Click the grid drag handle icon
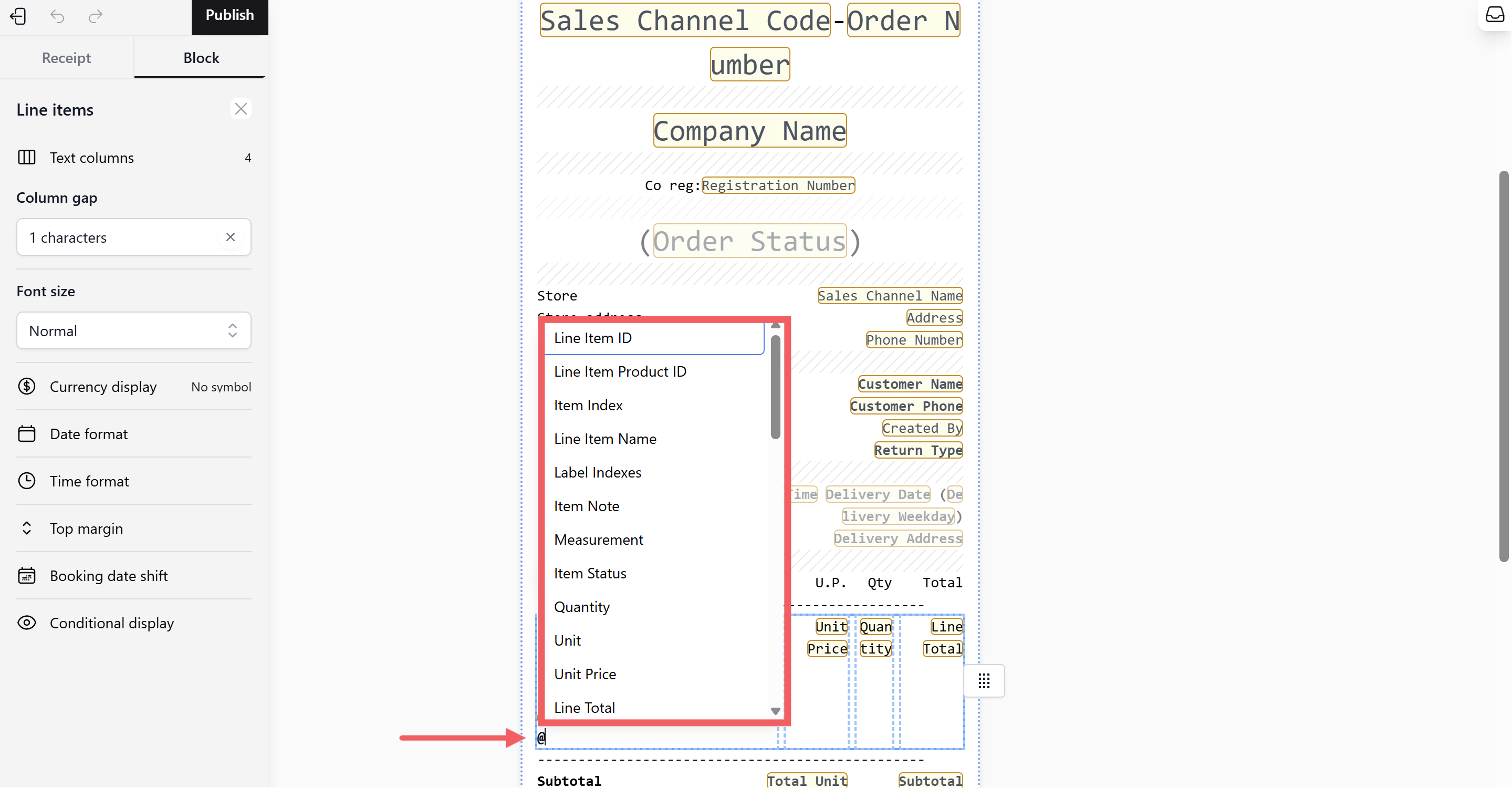Viewport: 1512px width, 788px height. click(x=984, y=680)
